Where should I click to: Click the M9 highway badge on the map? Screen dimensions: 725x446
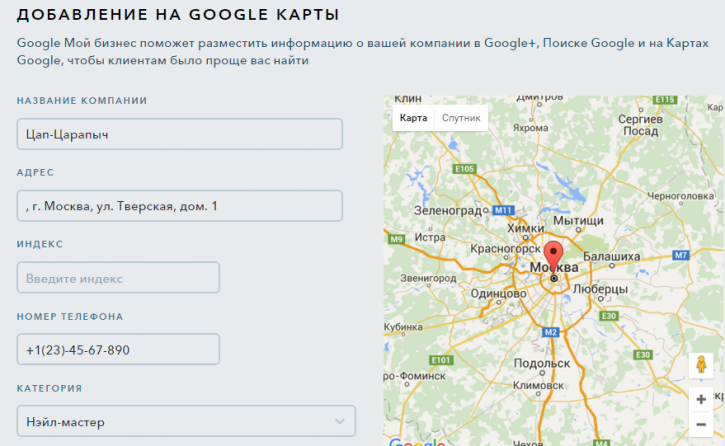tap(397, 239)
